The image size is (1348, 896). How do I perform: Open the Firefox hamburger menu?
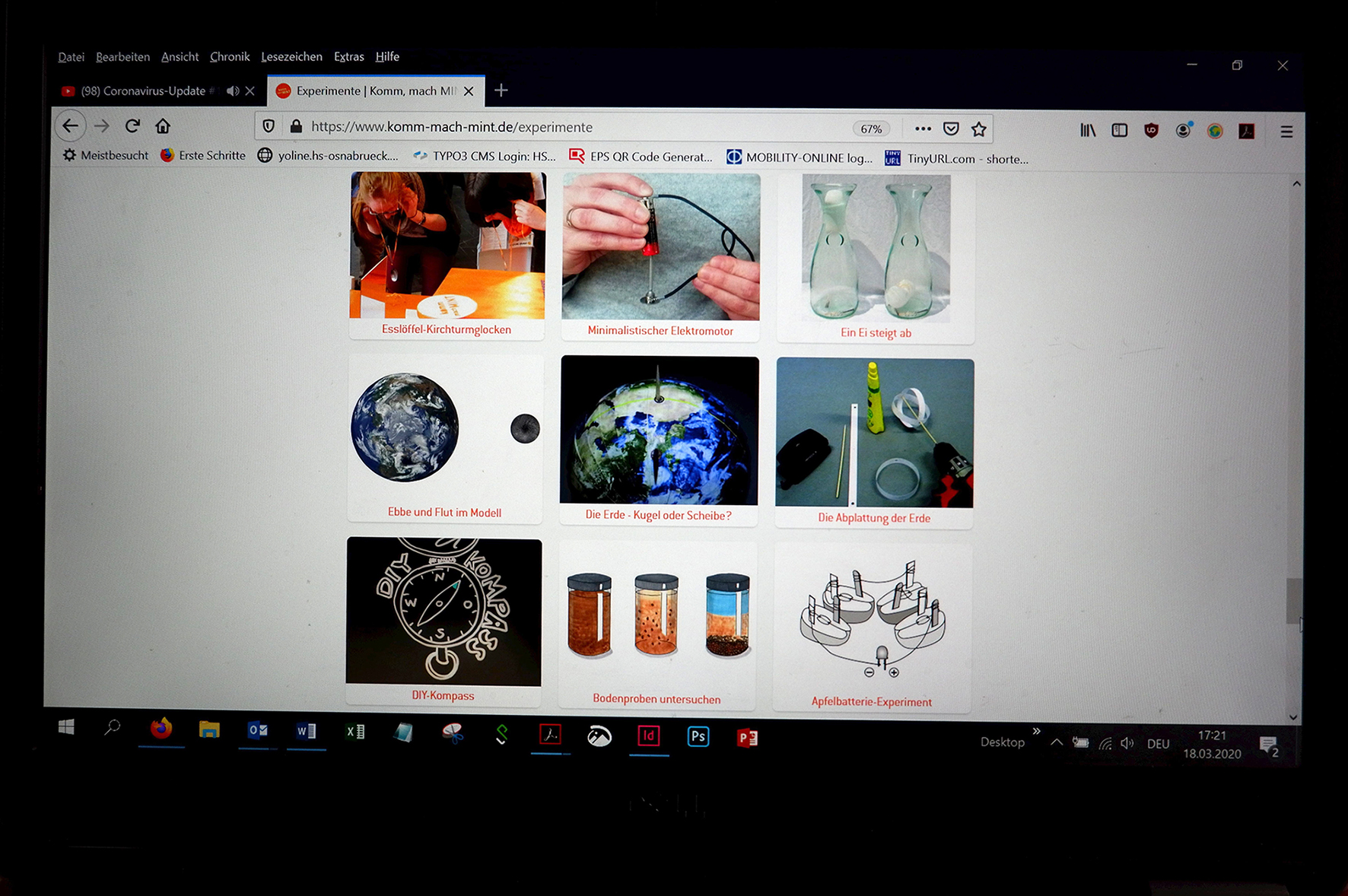pos(1286,132)
